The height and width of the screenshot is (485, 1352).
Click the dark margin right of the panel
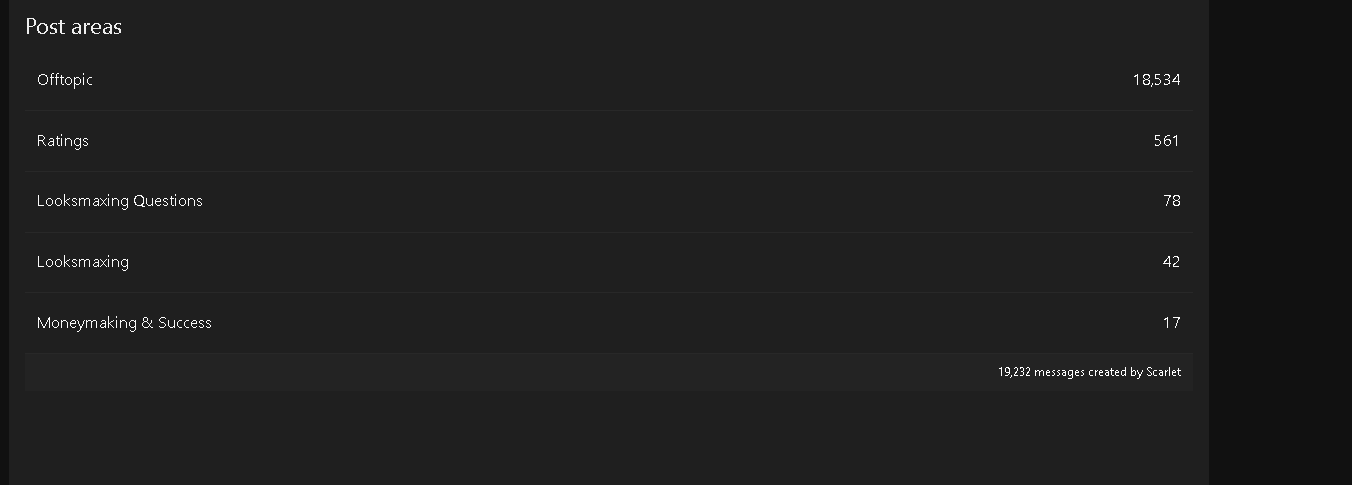pyautogui.click(x=1280, y=242)
